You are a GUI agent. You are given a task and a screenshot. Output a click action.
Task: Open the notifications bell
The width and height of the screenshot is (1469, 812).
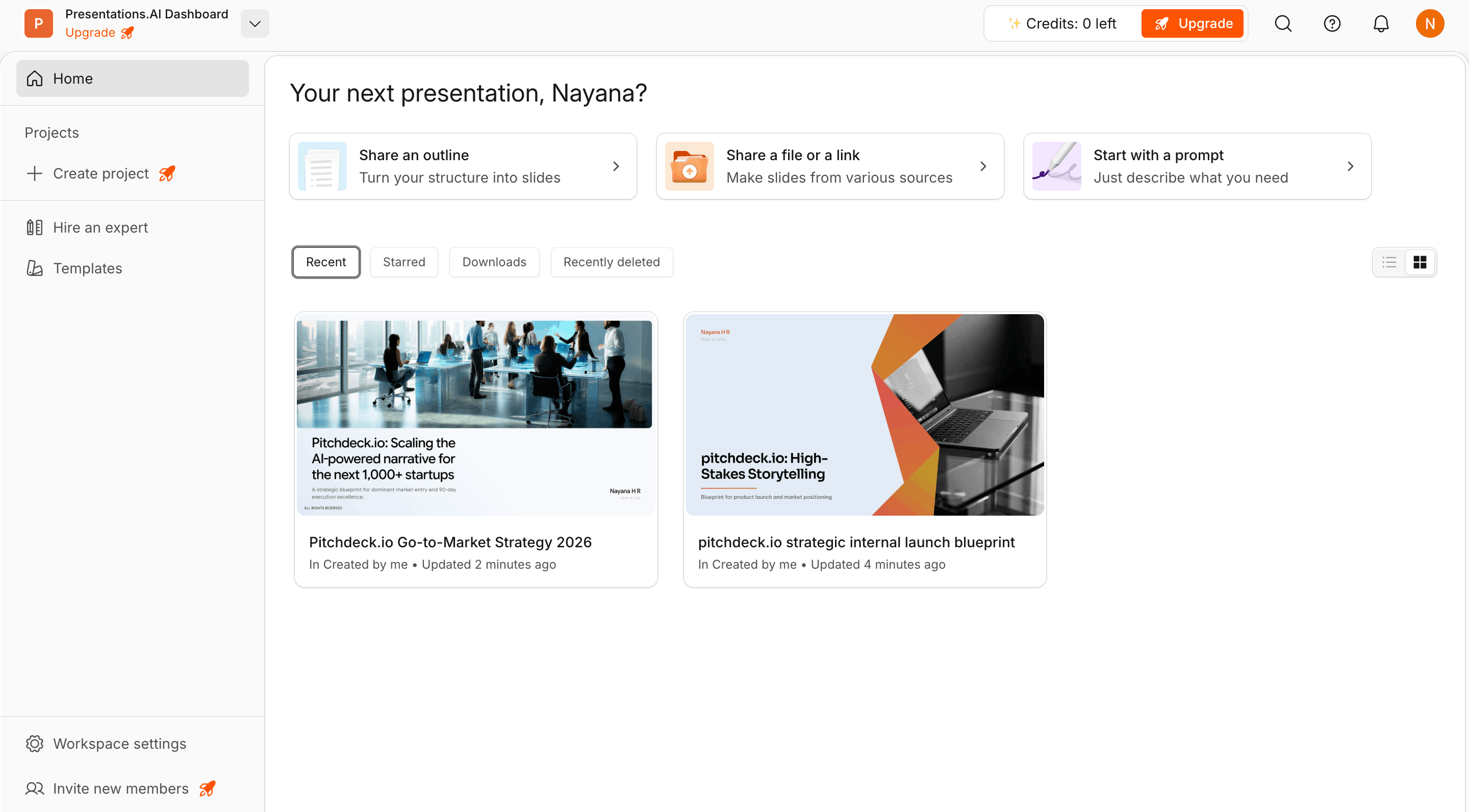tap(1381, 23)
